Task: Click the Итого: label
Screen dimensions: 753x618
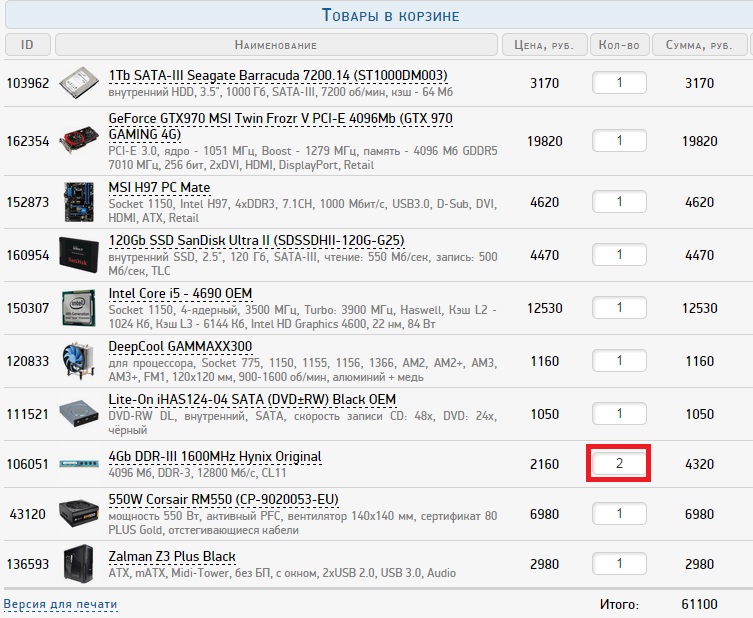Action: click(x=619, y=605)
